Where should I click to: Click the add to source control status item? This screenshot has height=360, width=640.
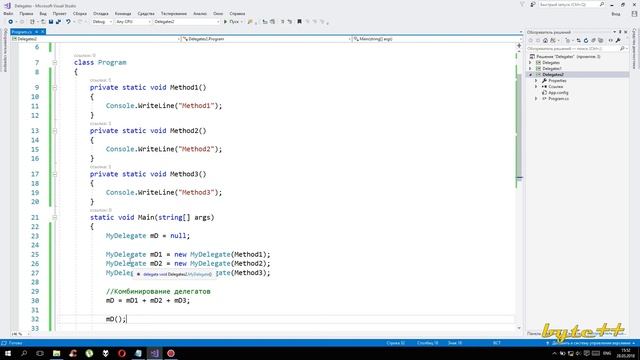590,343
